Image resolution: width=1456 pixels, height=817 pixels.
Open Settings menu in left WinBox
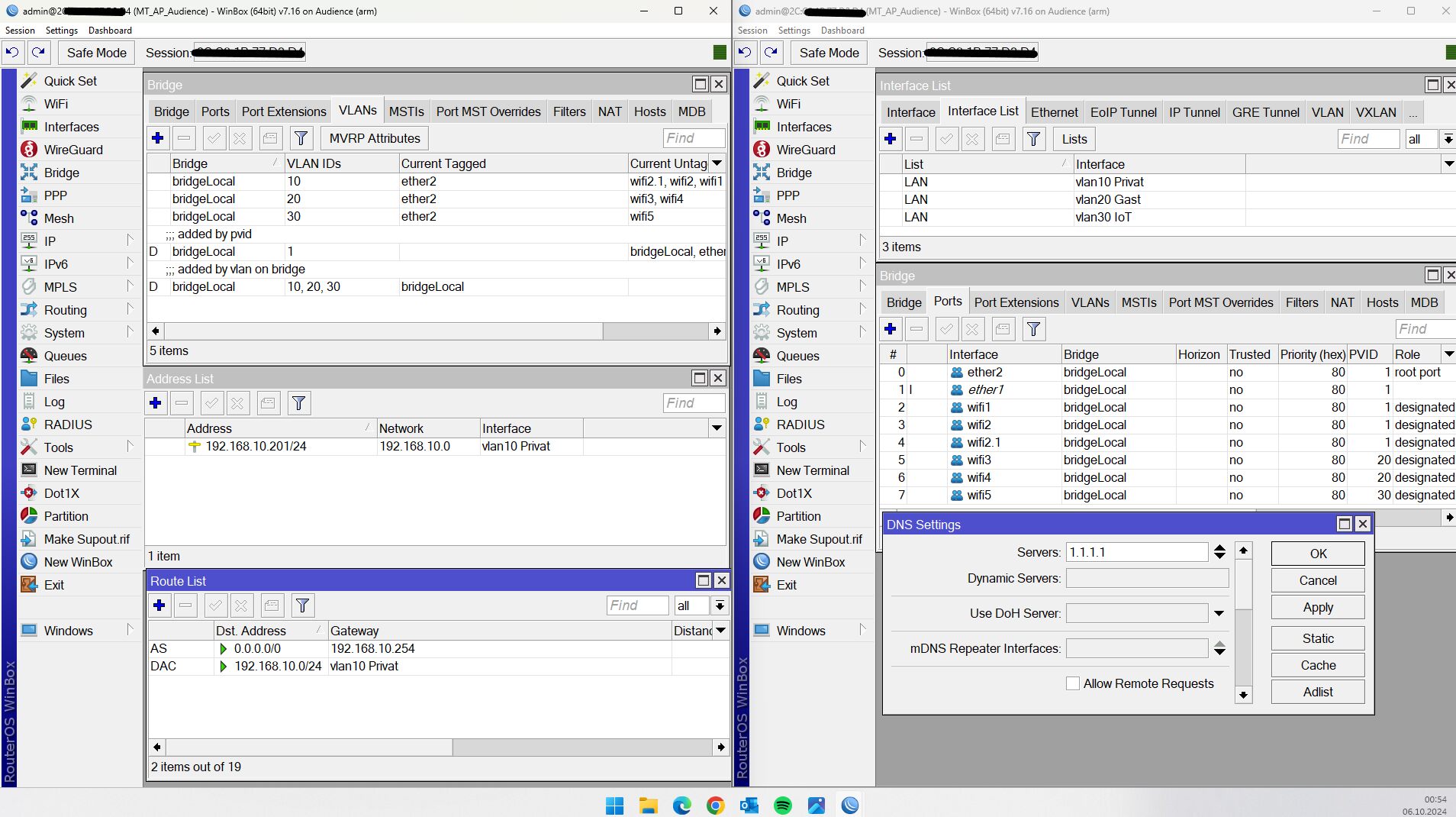(62, 31)
